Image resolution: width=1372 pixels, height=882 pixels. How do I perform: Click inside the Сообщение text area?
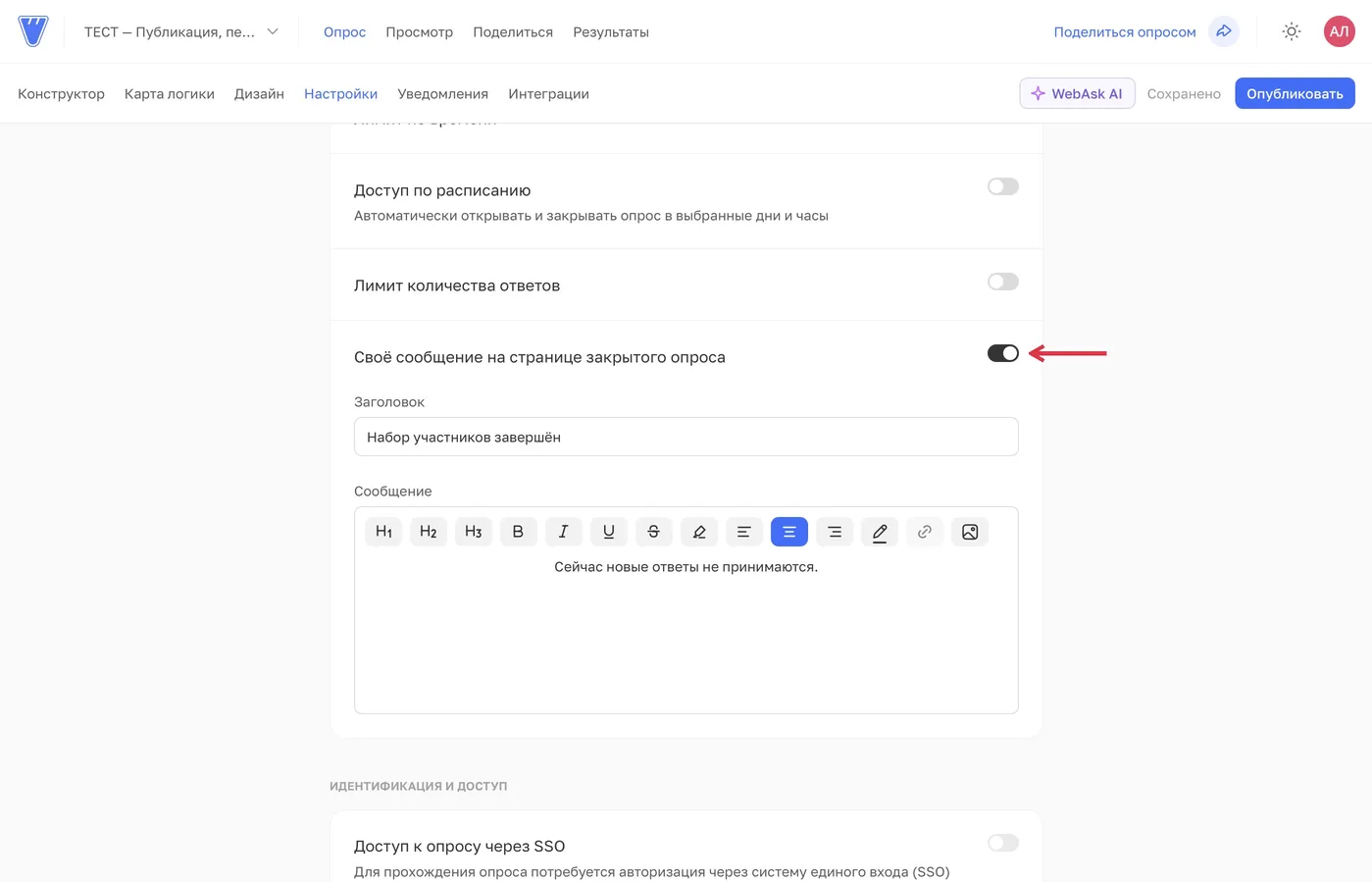[x=686, y=633]
